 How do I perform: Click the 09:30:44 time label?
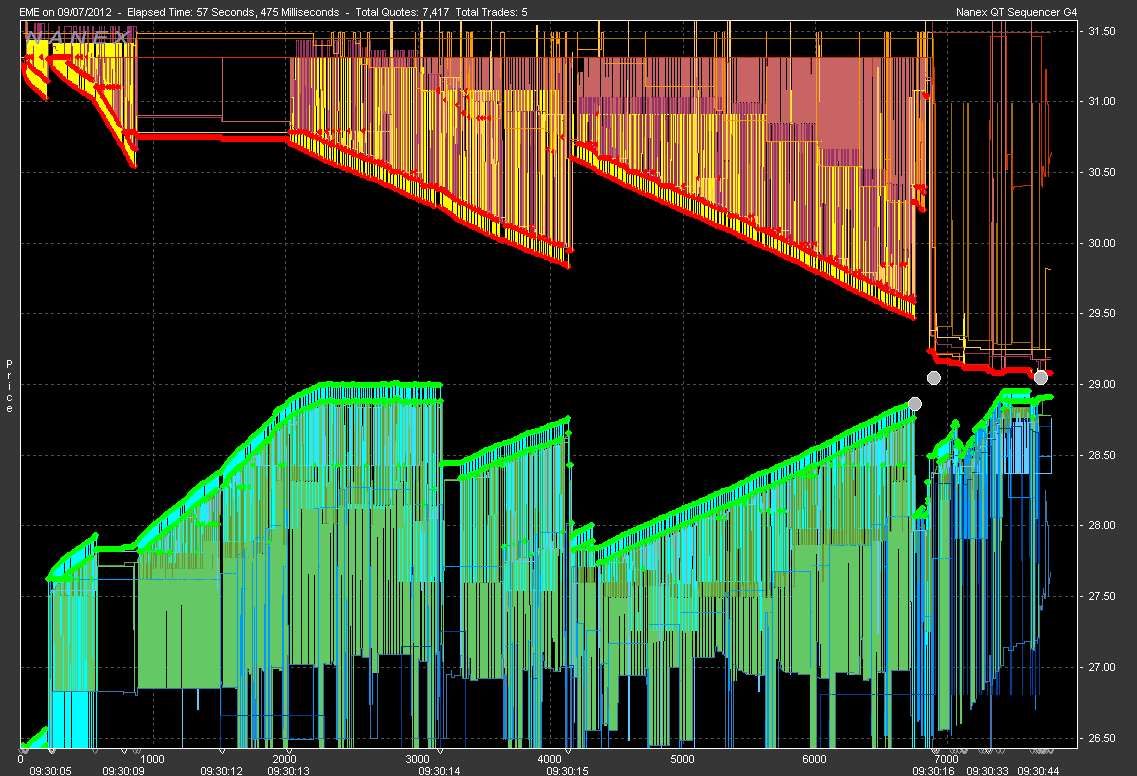tap(1038, 770)
